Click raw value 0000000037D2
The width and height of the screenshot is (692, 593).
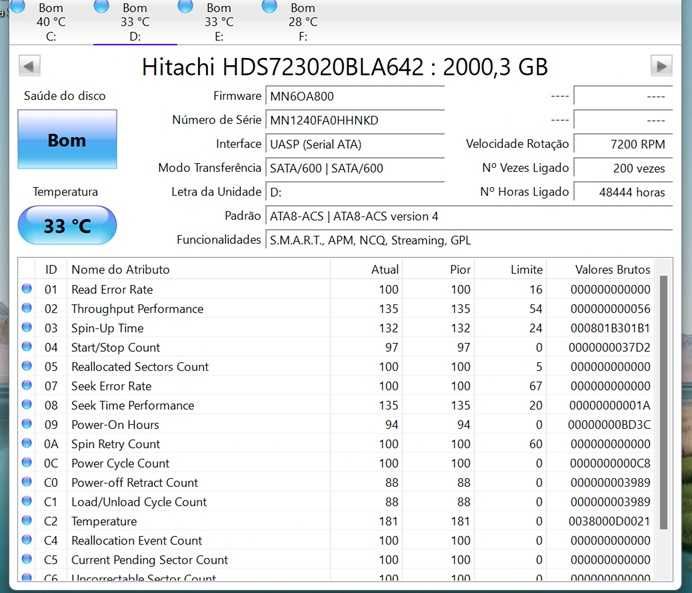(609, 348)
